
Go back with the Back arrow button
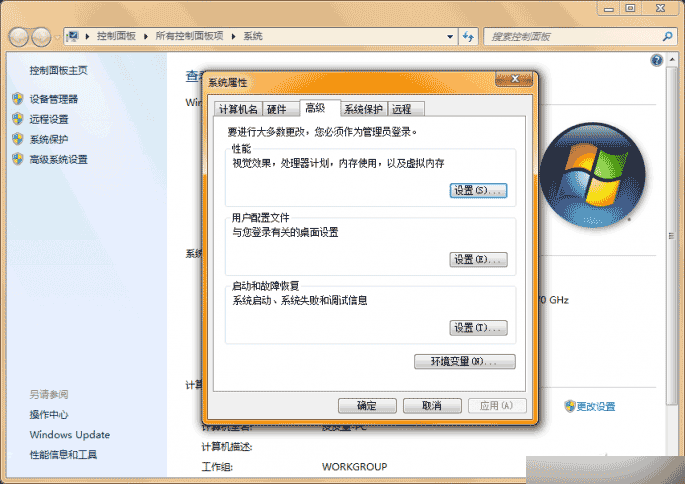click(19, 37)
